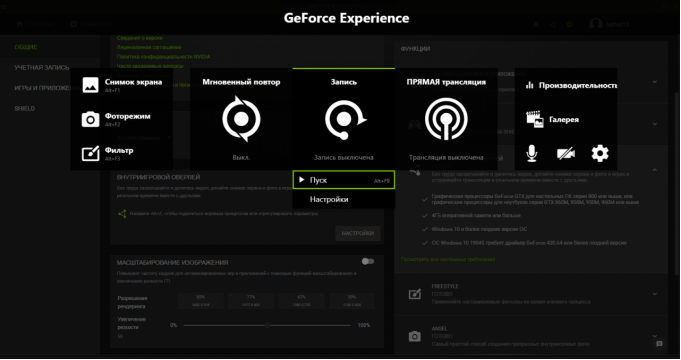681x360 pixels.
Task: Click the Запись record icon
Action: click(x=345, y=119)
